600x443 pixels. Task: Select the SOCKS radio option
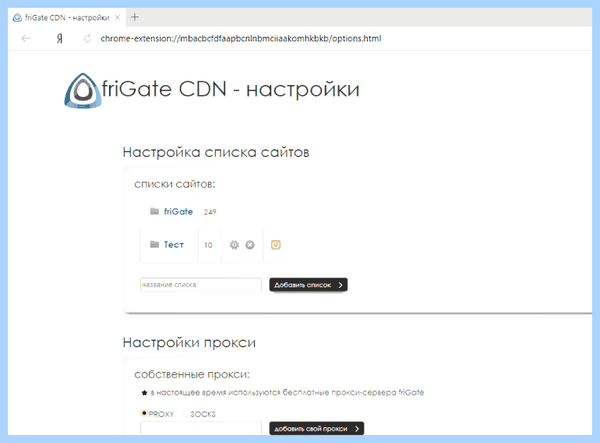186,413
